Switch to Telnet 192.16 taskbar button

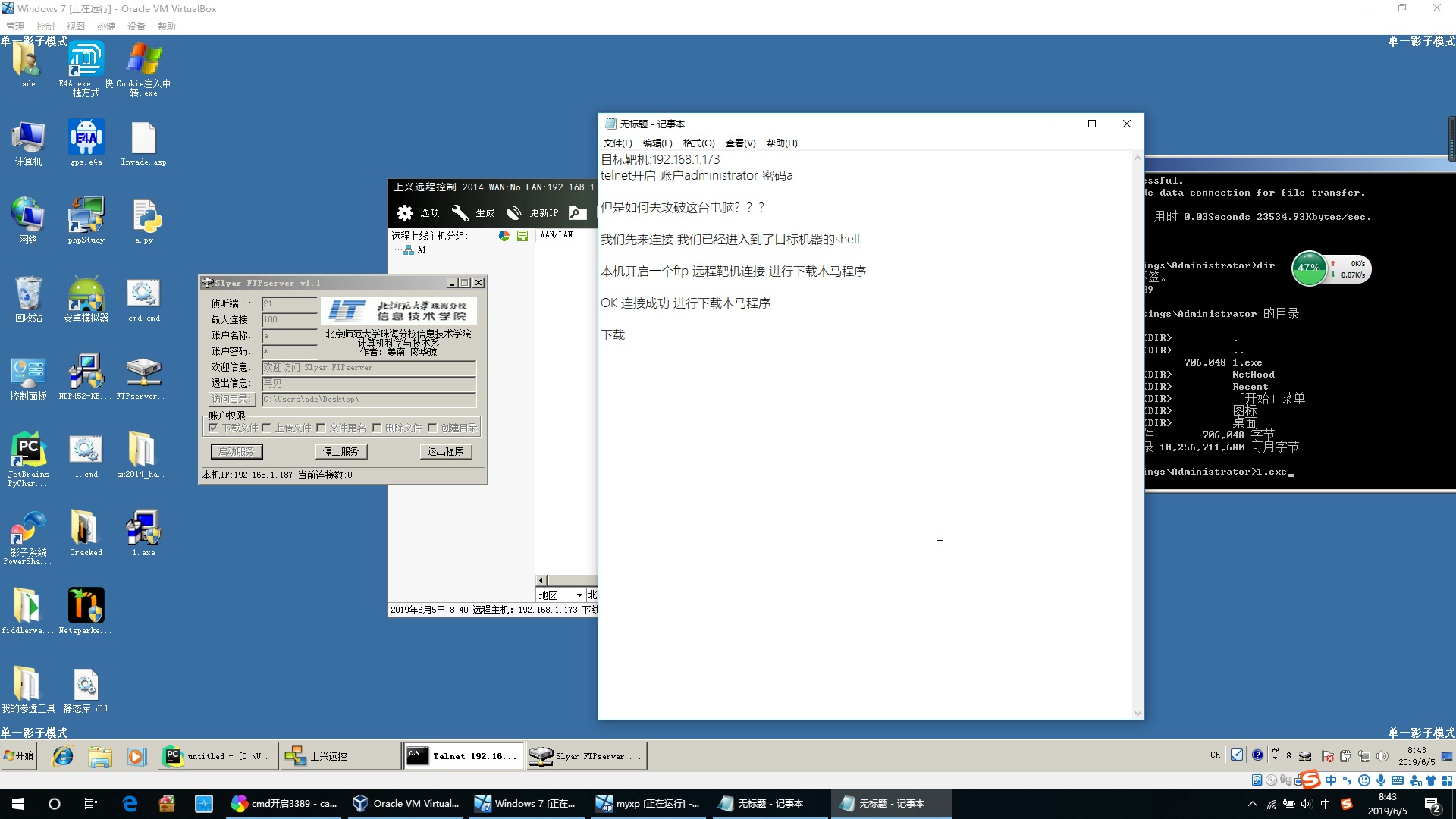point(463,756)
